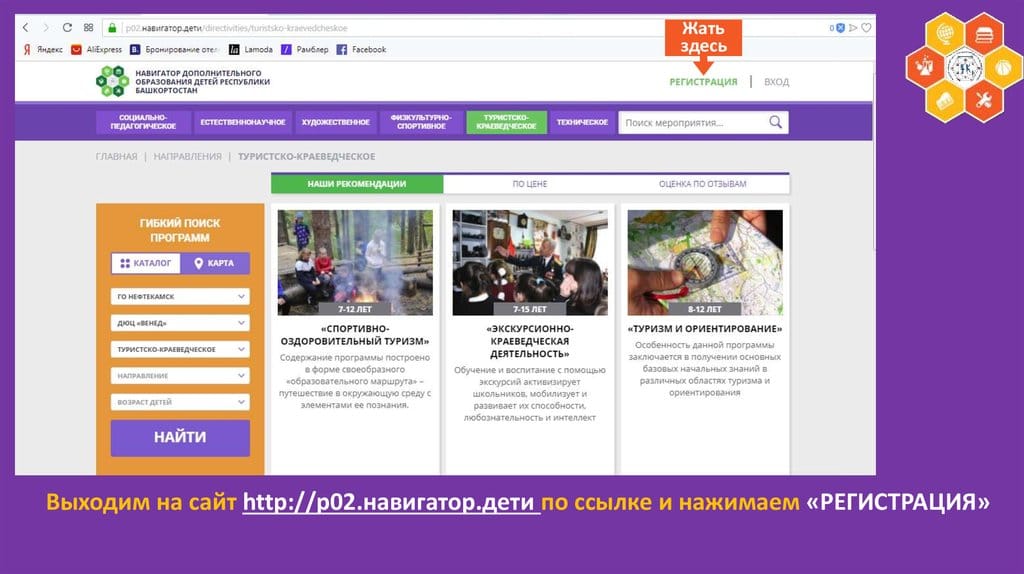This screenshot has height=574, width=1024.
Task: Switch to the Каталог view toggle
Action: [x=146, y=263]
